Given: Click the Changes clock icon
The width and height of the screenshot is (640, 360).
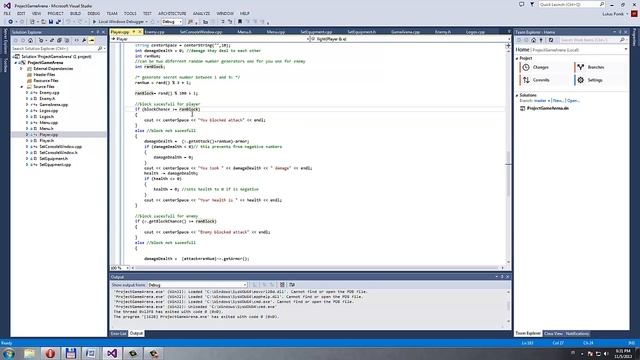Looking at the screenshot, I should pos(526,67).
